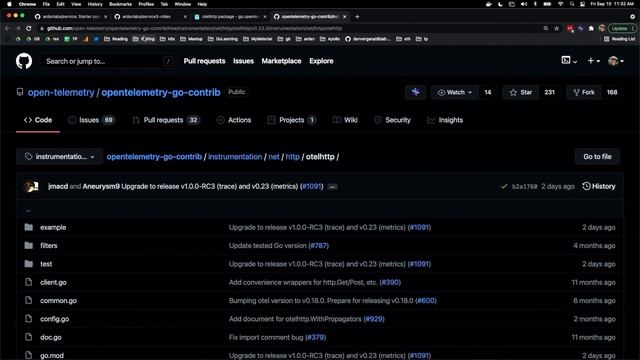
Task: Open the config.go file
Action: coord(55,319)
